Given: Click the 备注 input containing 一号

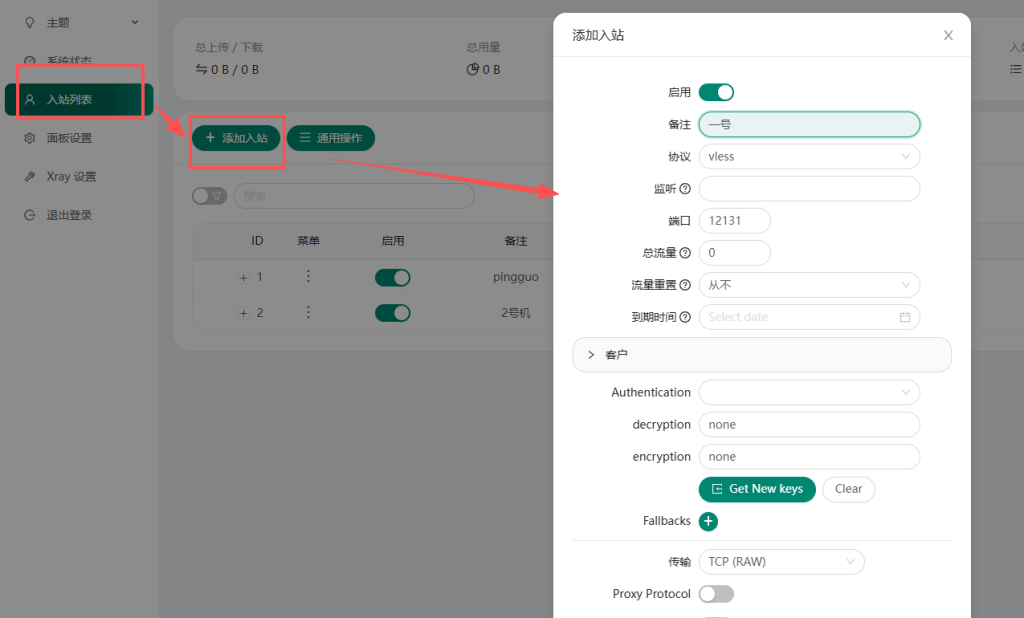Looking at the screenshot, I should coord(808,124).
